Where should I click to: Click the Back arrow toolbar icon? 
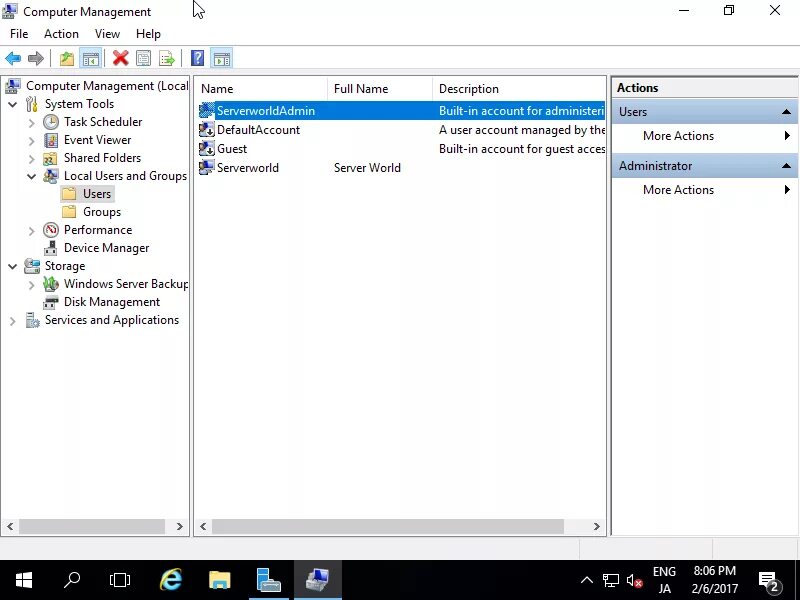(x=13, y=58)
